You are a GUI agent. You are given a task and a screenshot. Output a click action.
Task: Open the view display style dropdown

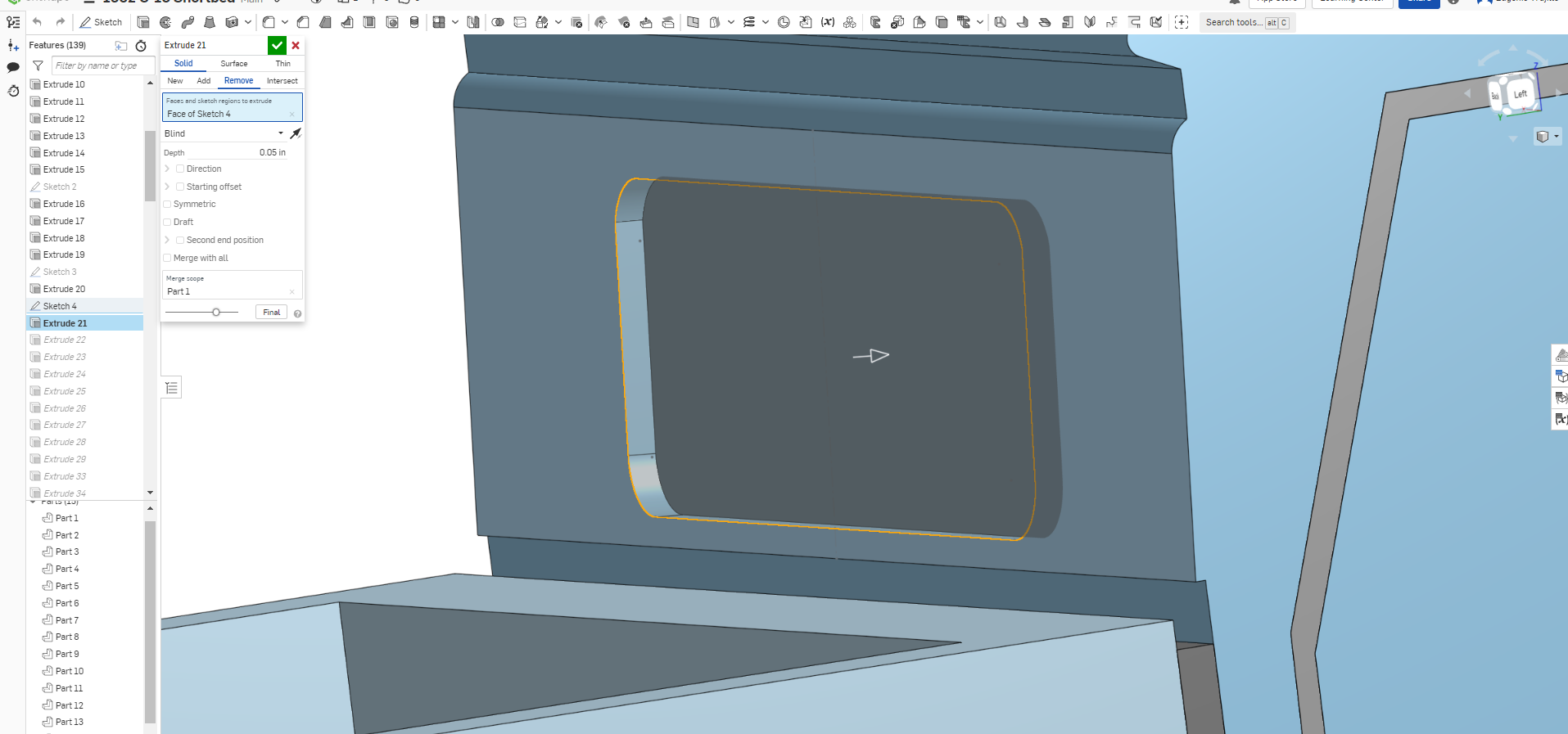click(x=1547, y=137)
